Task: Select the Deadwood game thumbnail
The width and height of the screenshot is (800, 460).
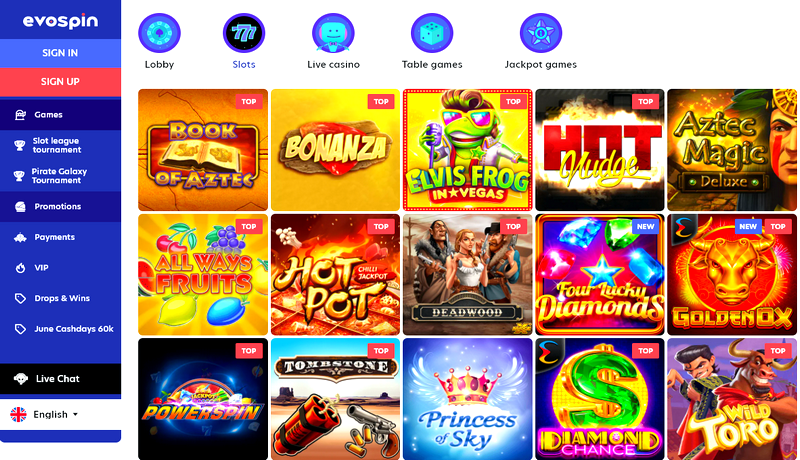Action: 468,274
